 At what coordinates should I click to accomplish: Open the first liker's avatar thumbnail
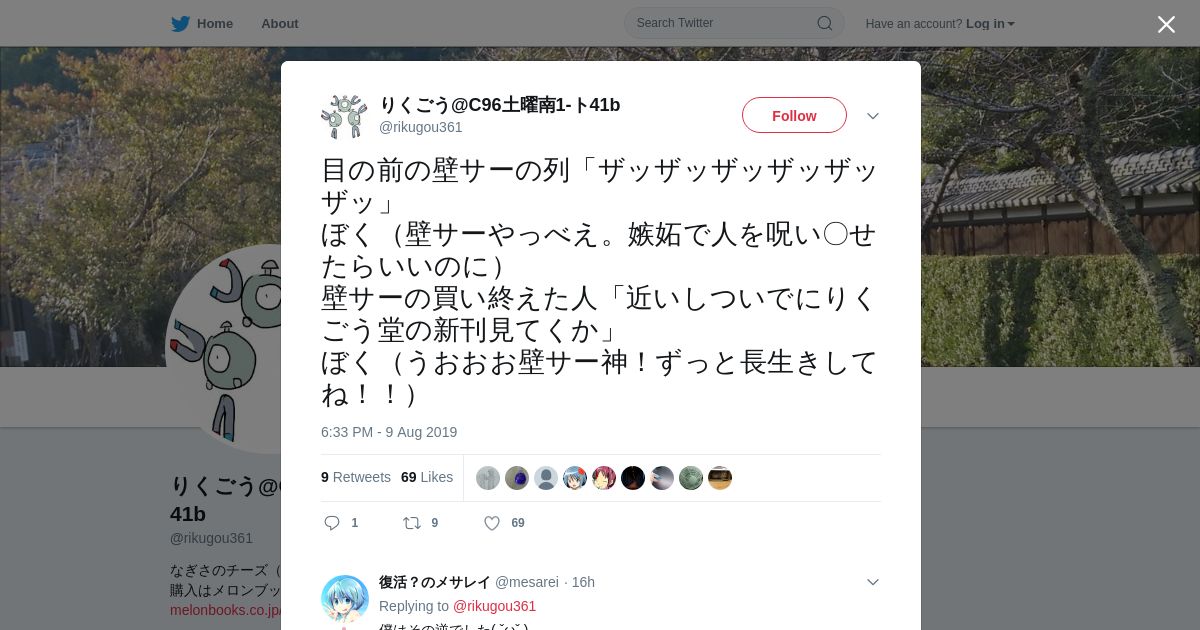(x=488, y=478)
